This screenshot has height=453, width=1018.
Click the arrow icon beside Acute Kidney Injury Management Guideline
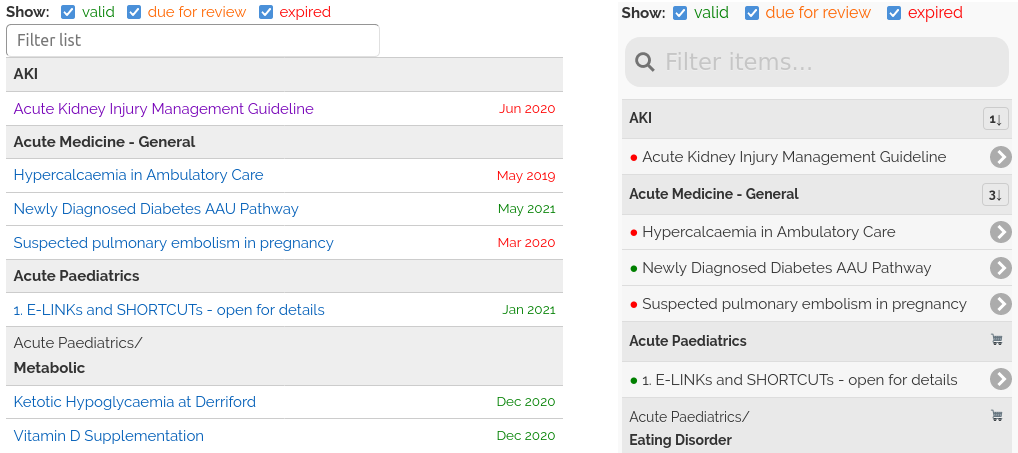point(1000,157)
